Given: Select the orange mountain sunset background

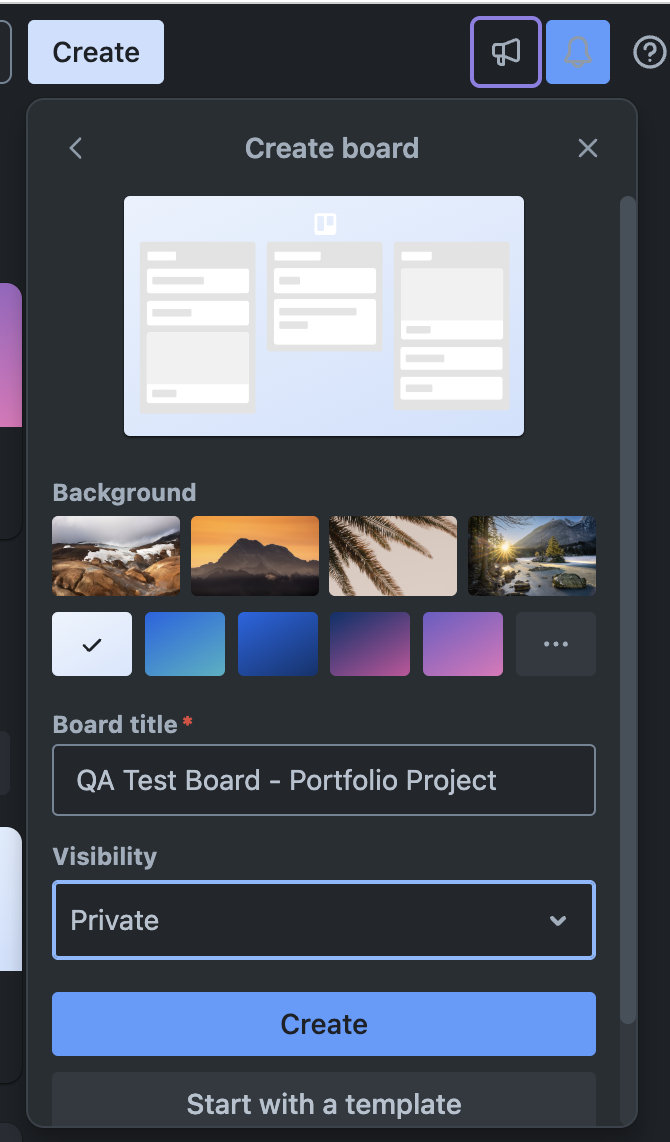Looking at the screenshot, I should 255,556.
